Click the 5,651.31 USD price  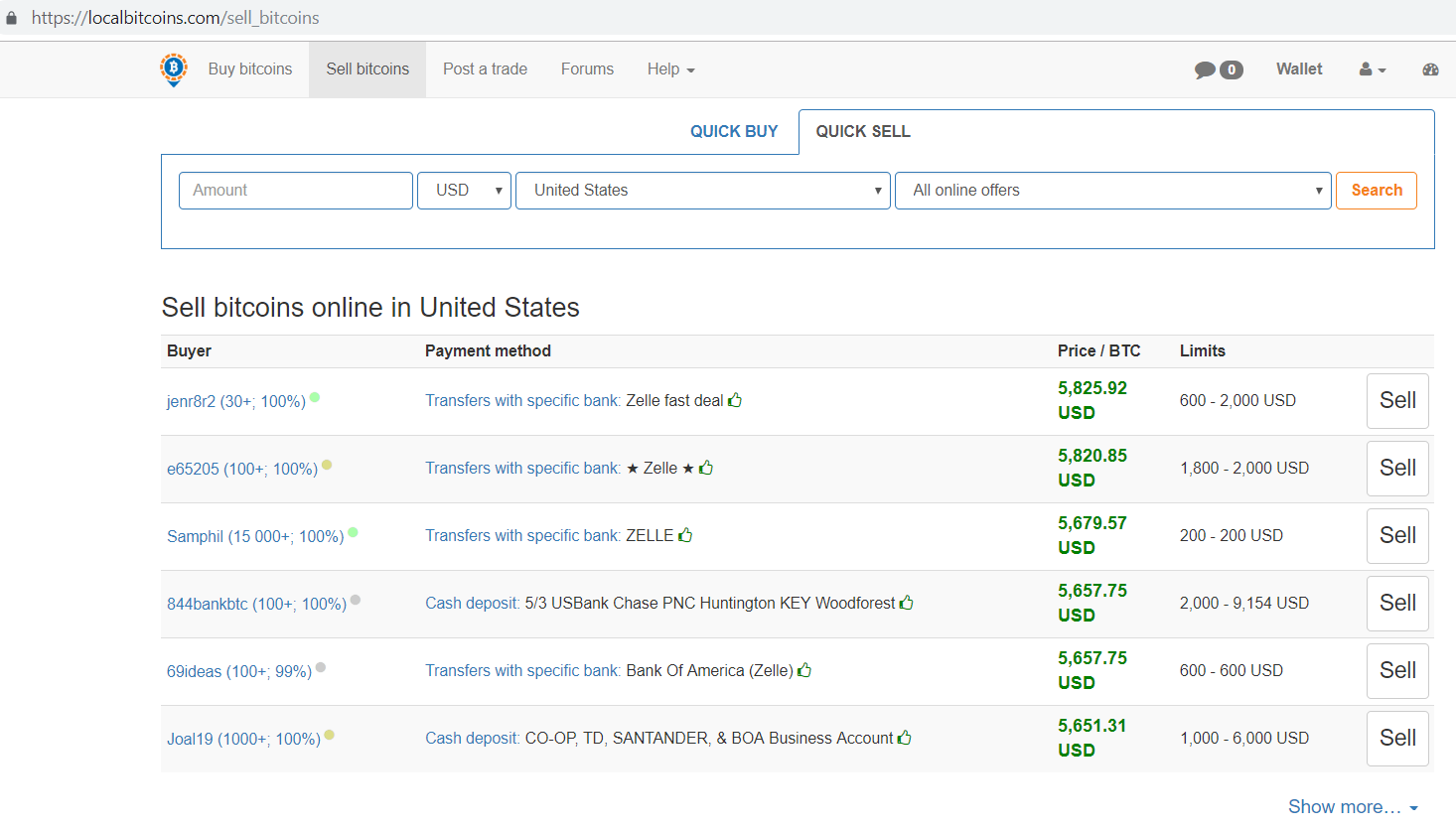click(x=1092, y=738)
